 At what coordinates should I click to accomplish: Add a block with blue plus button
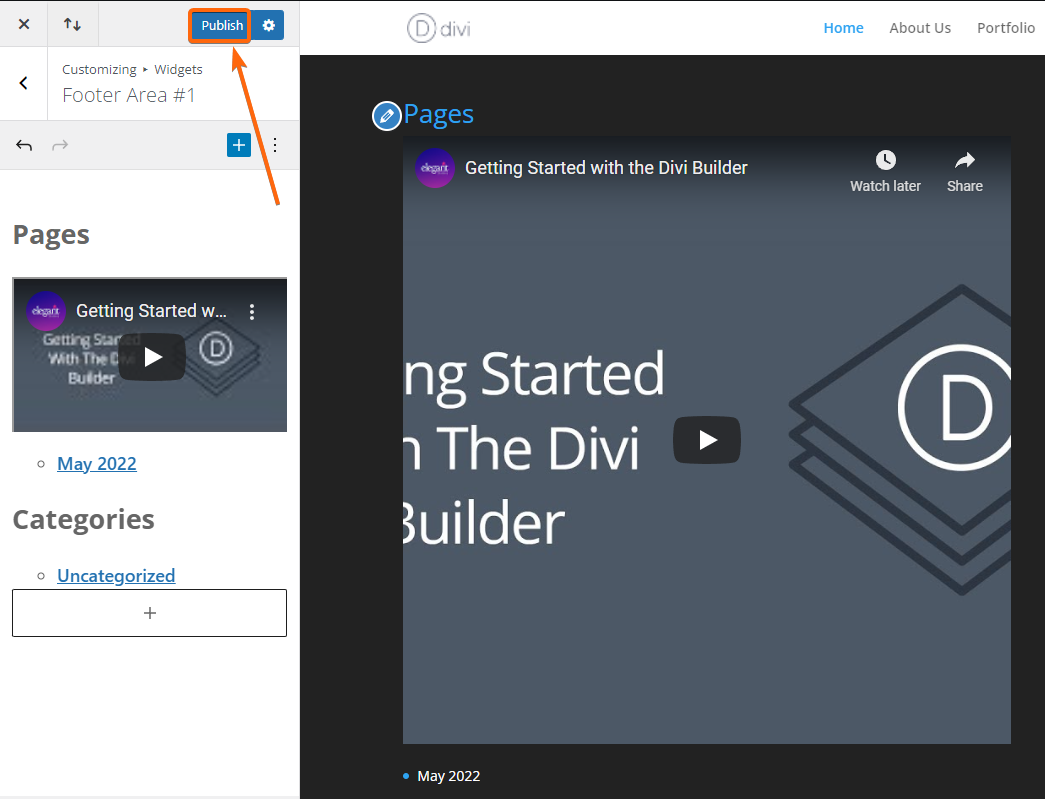[x=239, y=145]
